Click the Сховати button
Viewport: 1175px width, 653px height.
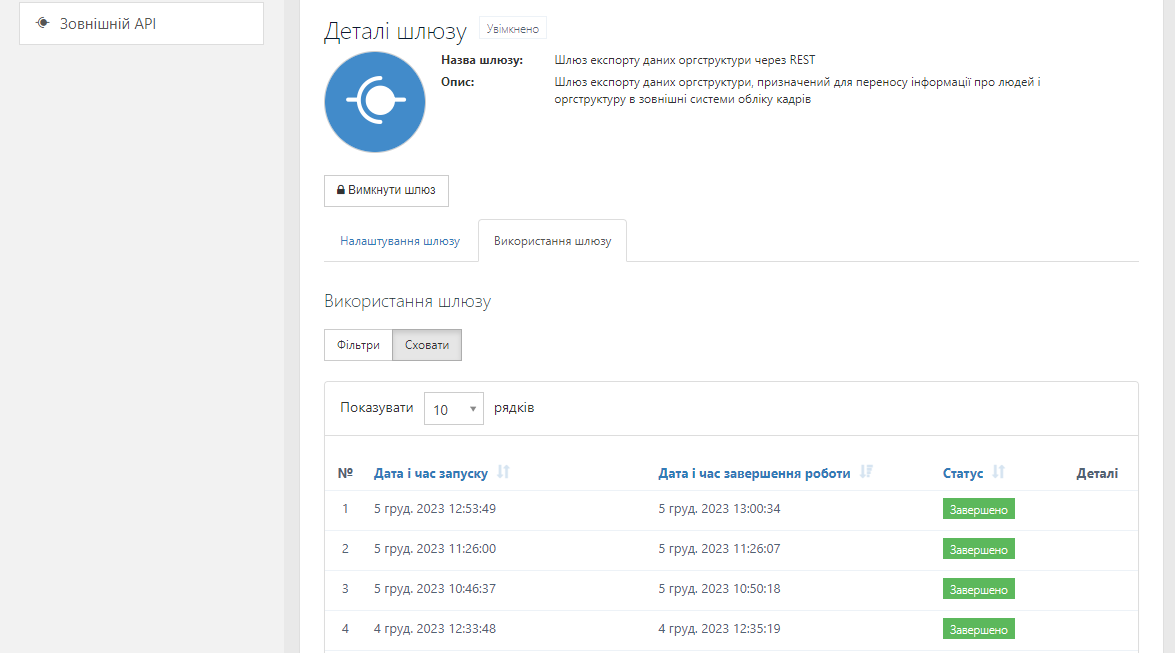coord(427,345)
